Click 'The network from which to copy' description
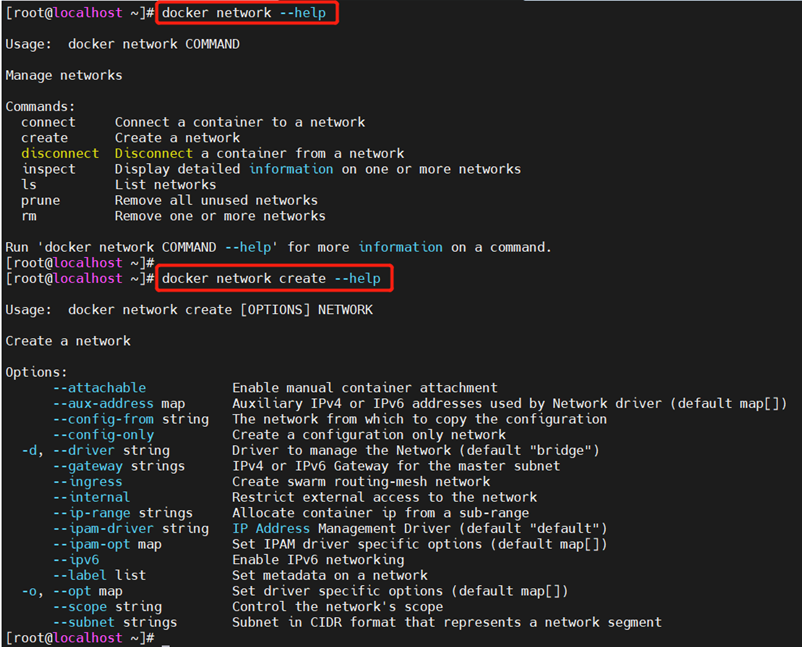 [419, 419]
